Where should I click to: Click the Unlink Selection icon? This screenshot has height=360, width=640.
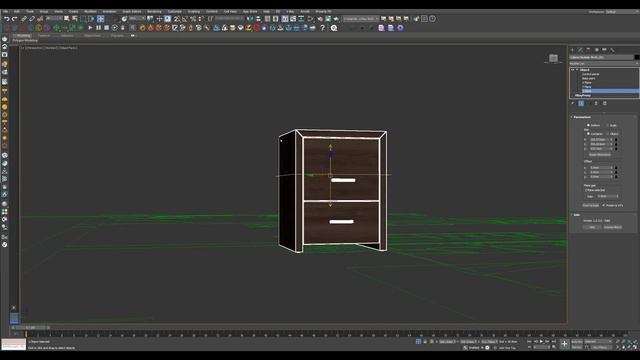32,19
